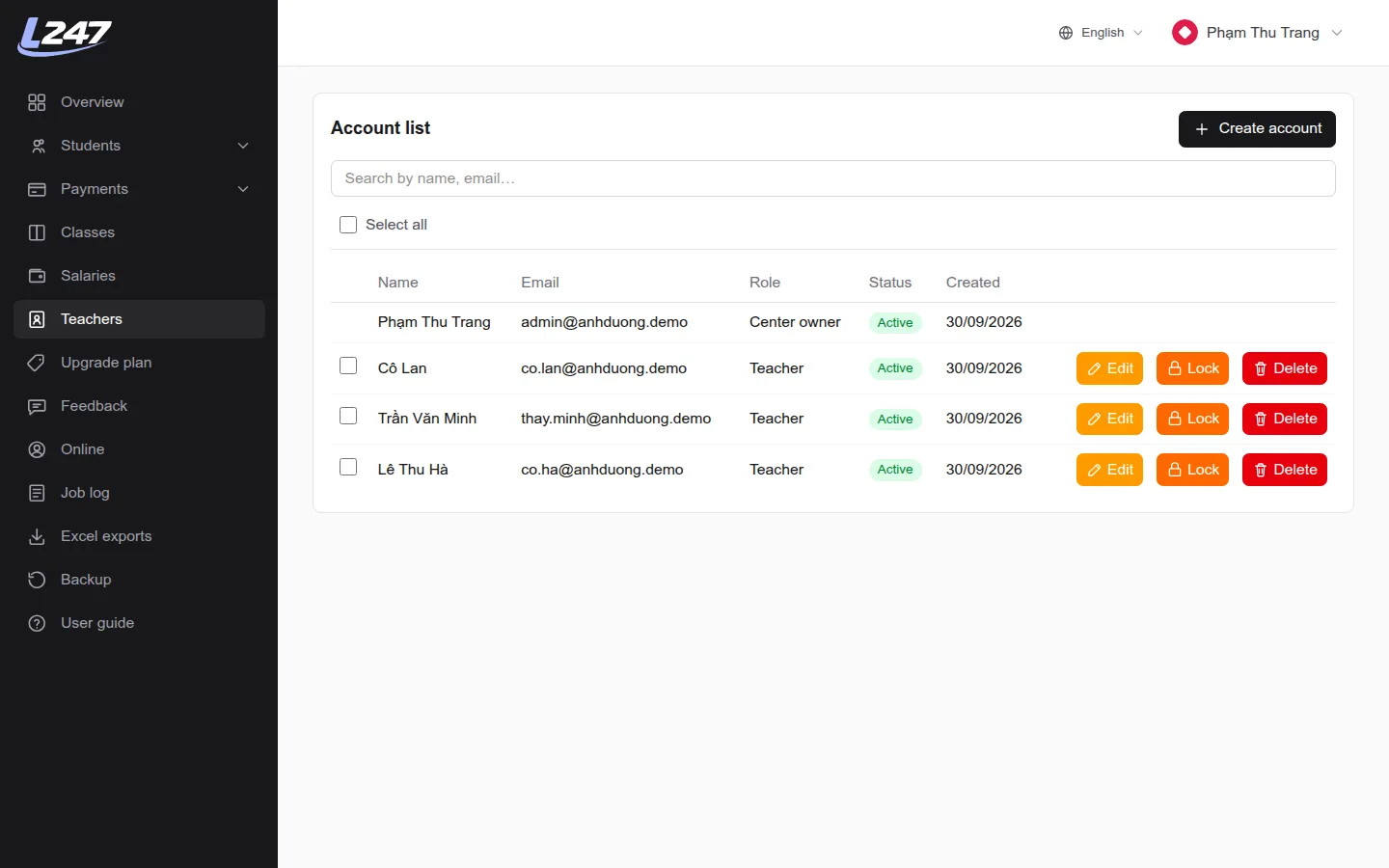
Task: Expand the Payments submenu chevron
Action: (243, 189)
